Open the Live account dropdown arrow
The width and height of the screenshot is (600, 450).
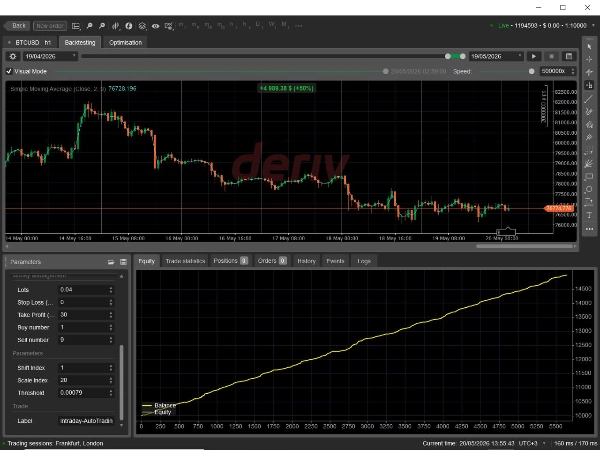click(594, 25)
